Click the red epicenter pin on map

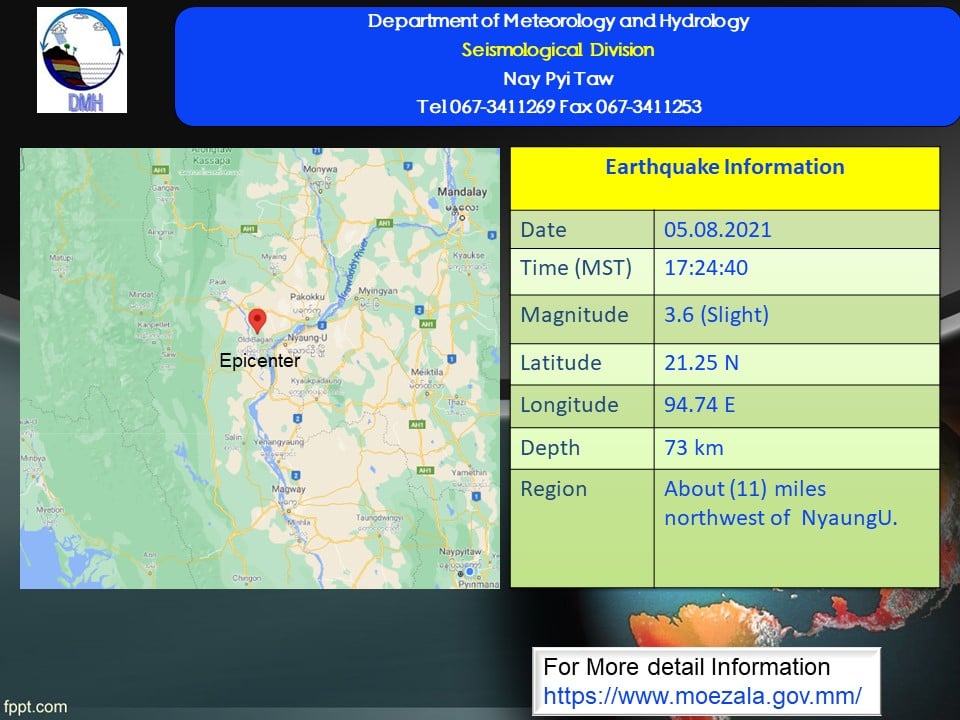point(257,321)
